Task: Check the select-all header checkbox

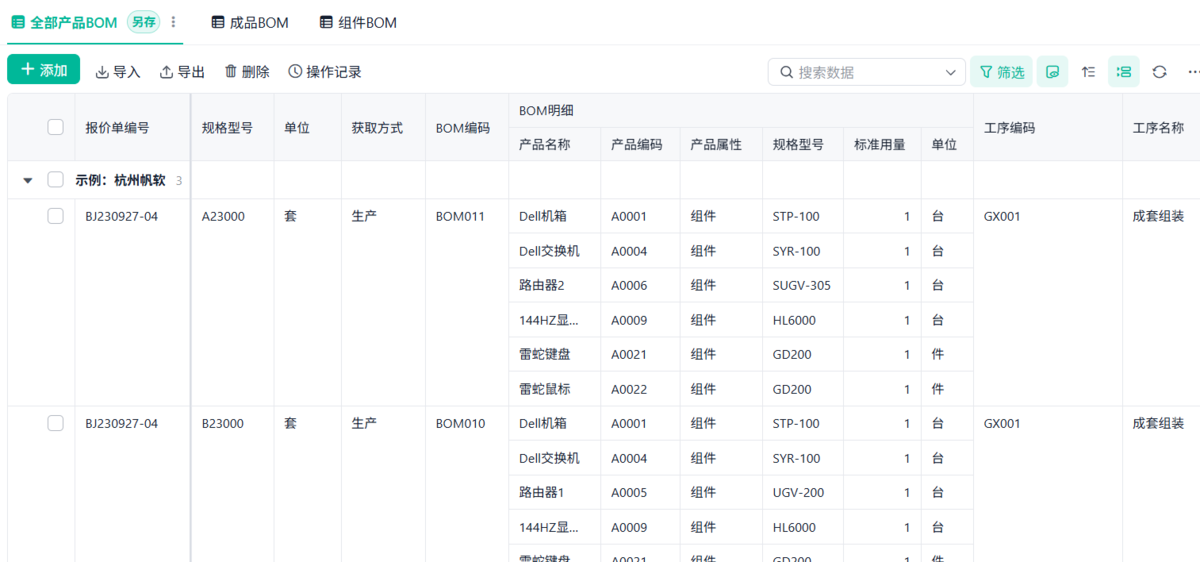Action: [x=56, y=127]
